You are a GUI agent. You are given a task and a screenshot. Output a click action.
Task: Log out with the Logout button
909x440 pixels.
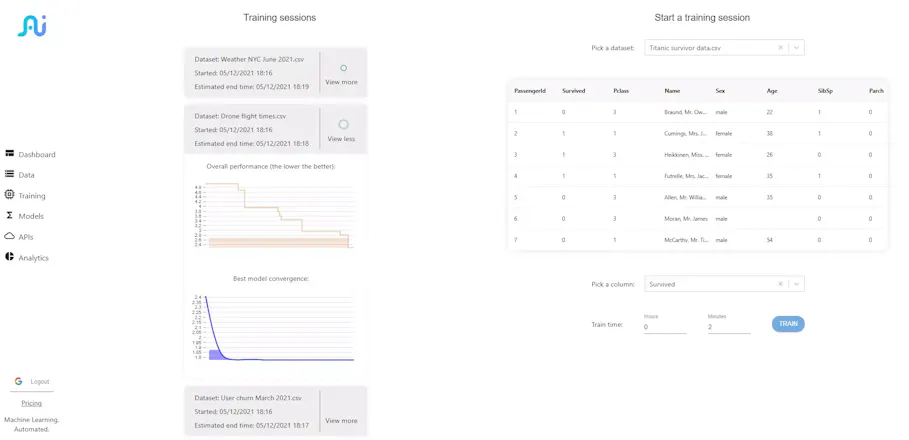coord(40,381)
